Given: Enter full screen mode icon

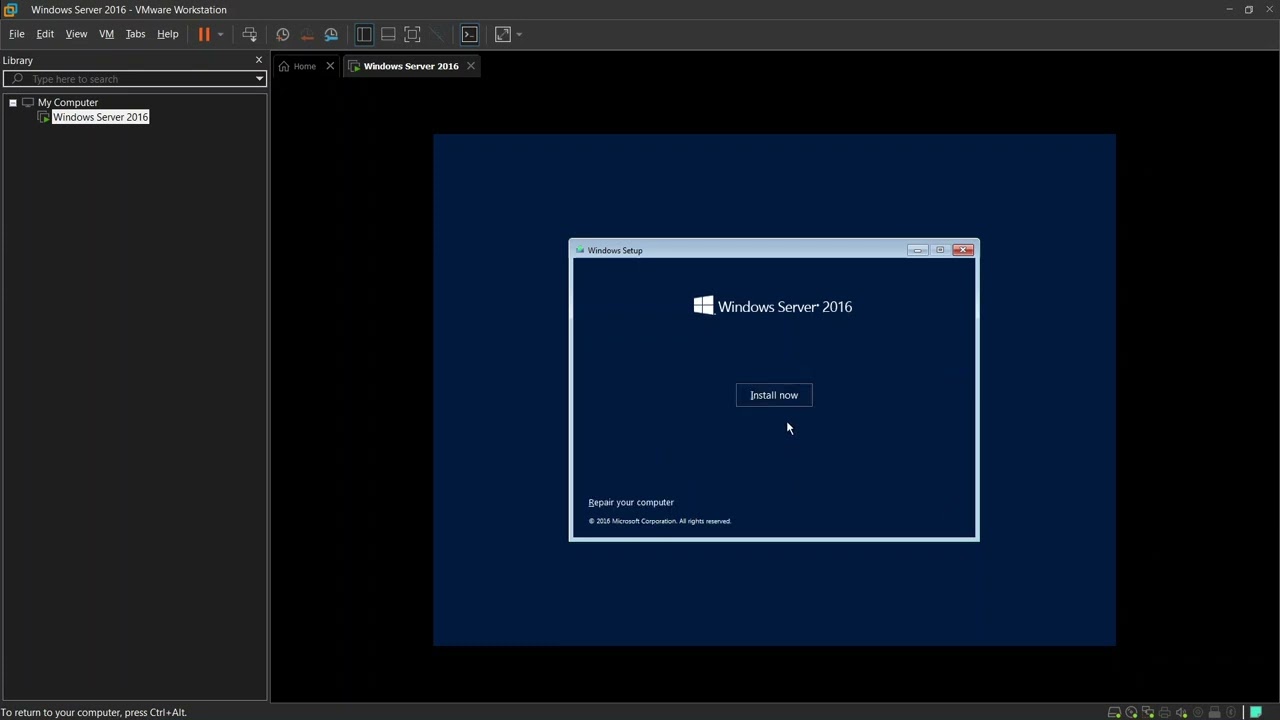Looking at the screenshot, I should point(412,34).
